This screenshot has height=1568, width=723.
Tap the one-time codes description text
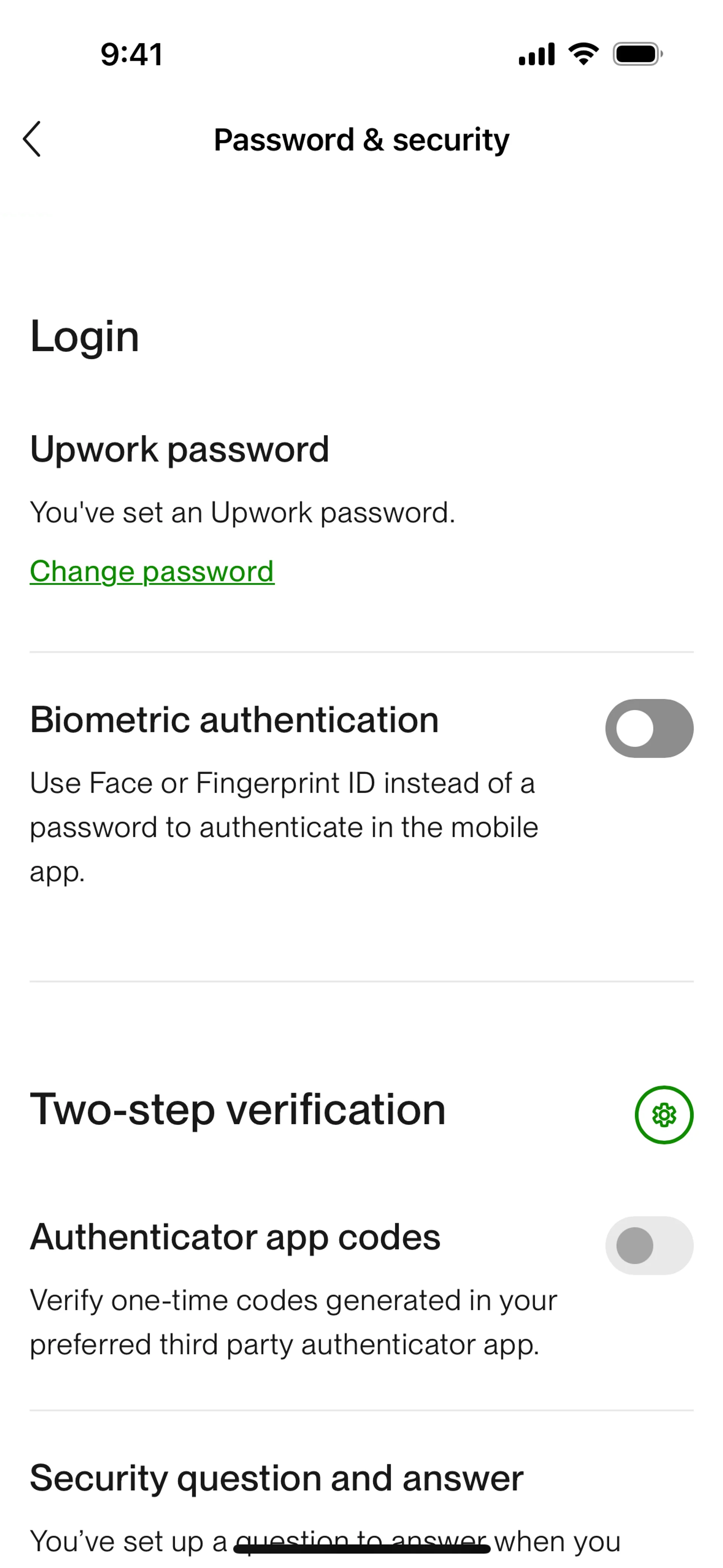(x=293, y=1322)
